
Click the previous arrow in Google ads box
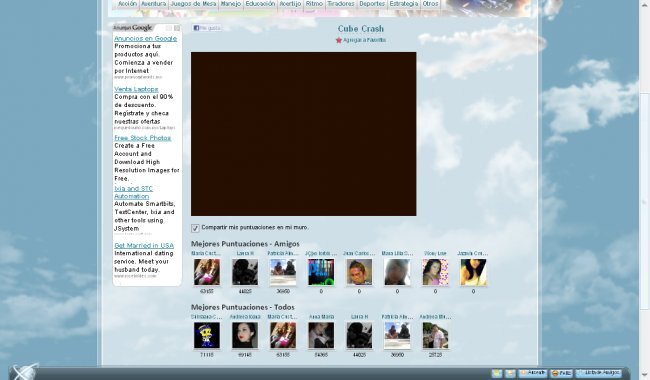pyautogui.click(x=169, y=28)
